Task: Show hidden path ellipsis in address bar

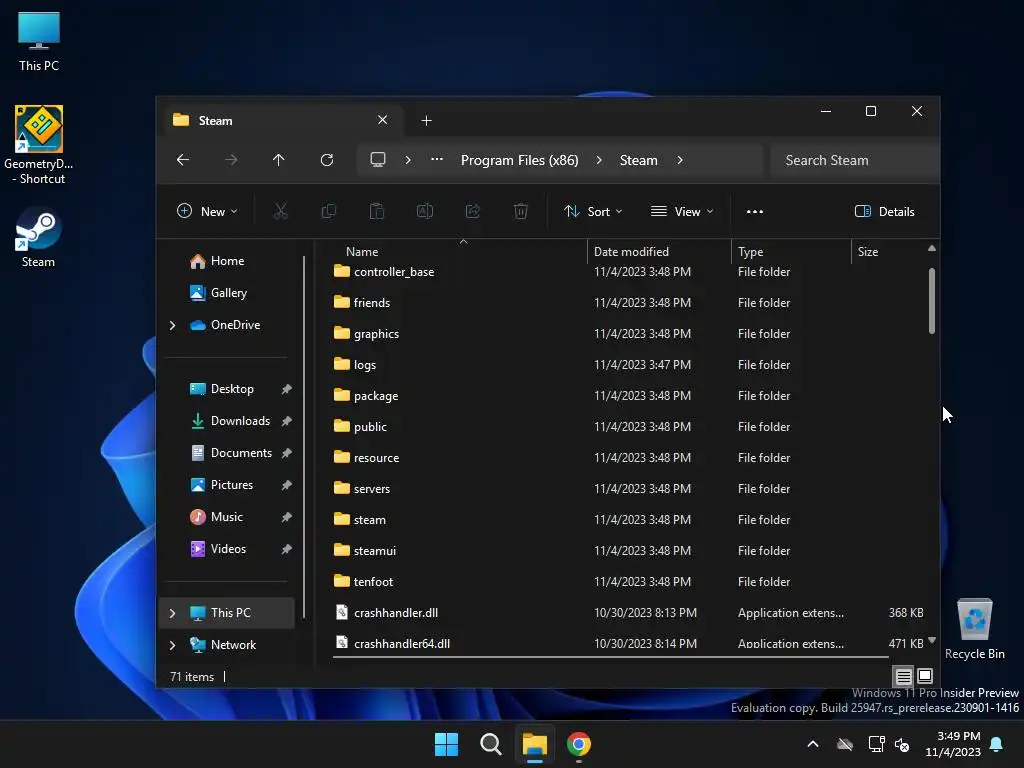Action: point(437,159)
